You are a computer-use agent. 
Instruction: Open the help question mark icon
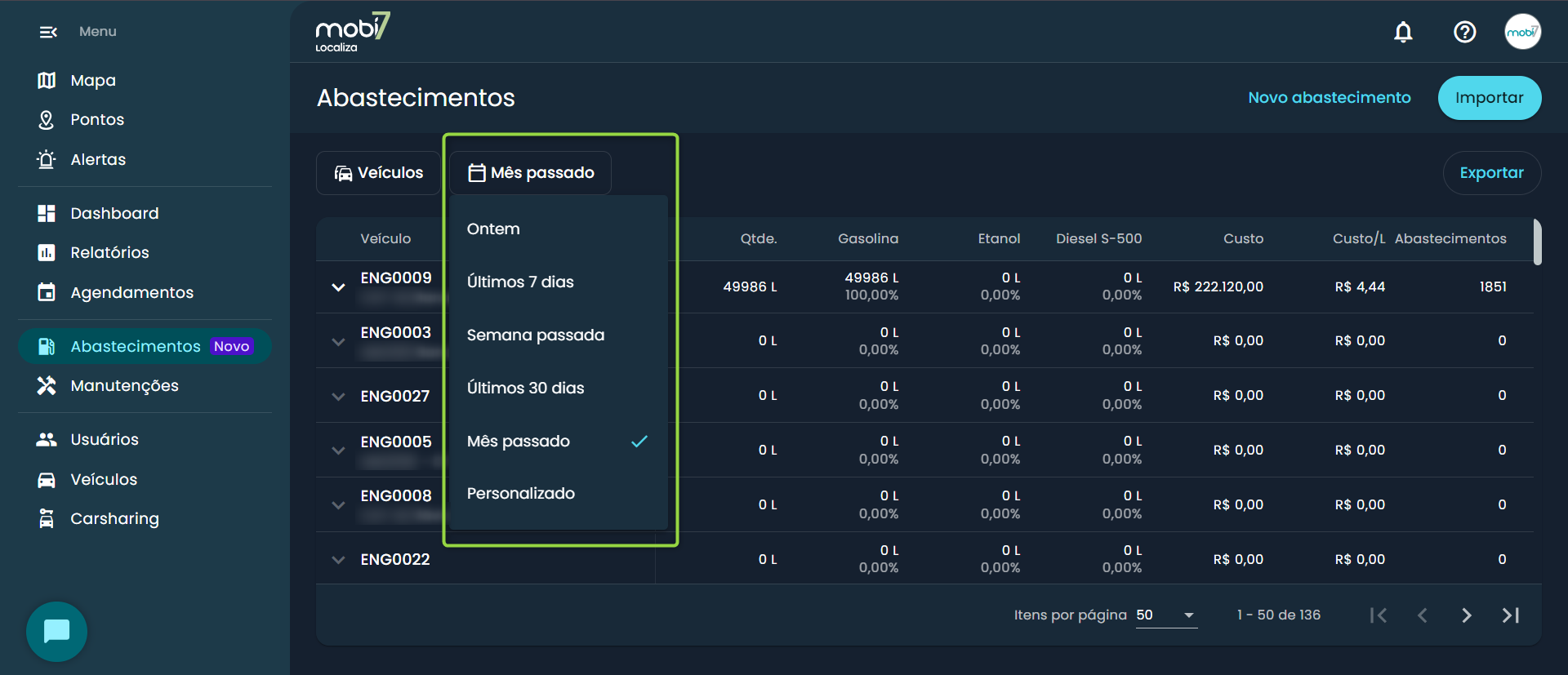1465,32
